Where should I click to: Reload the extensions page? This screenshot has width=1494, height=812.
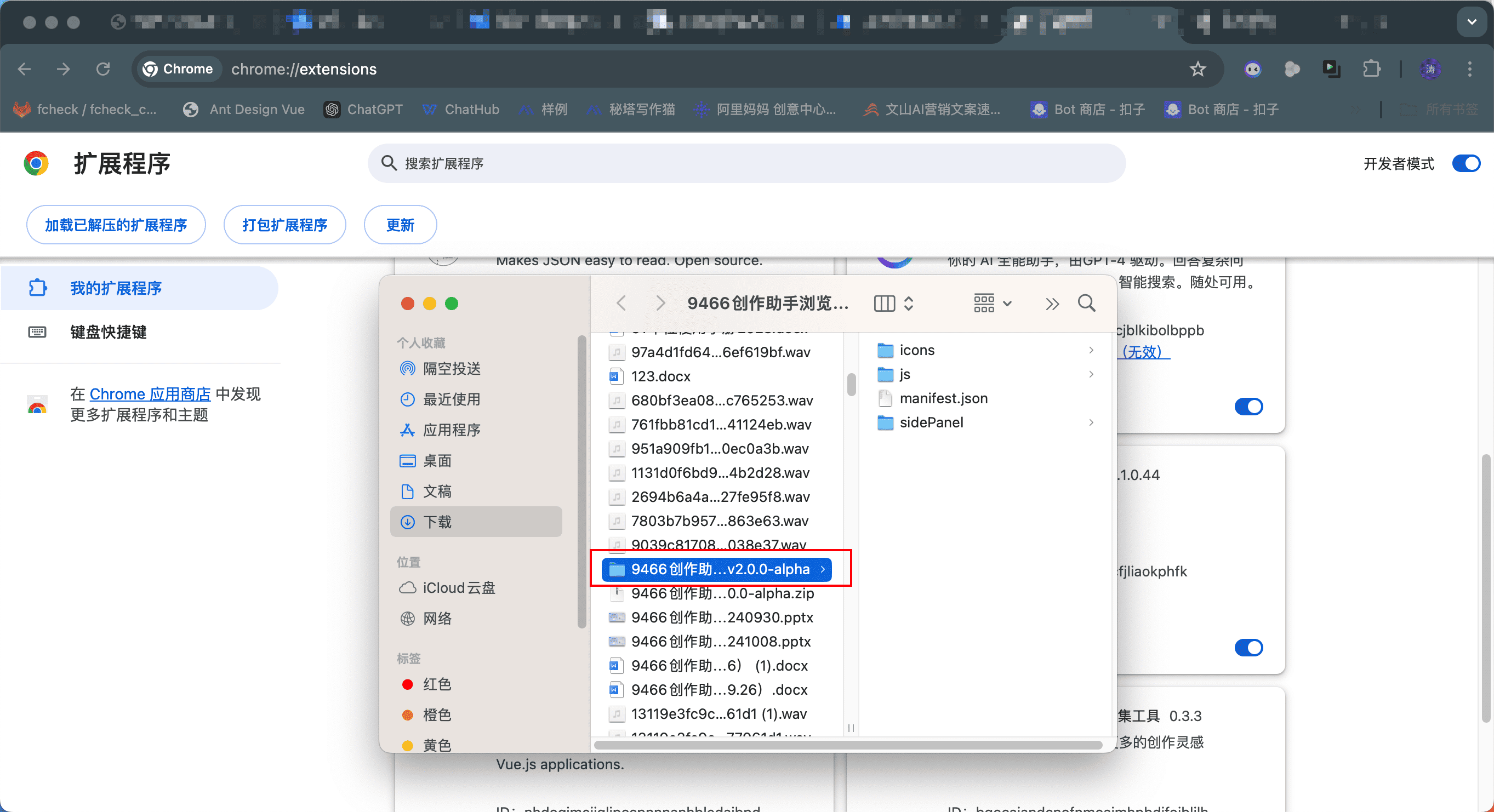click(x=103, y=69)
